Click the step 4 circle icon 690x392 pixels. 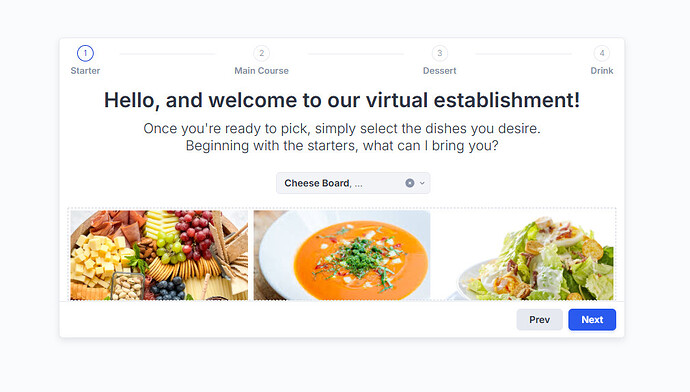(x=602, y=53)
